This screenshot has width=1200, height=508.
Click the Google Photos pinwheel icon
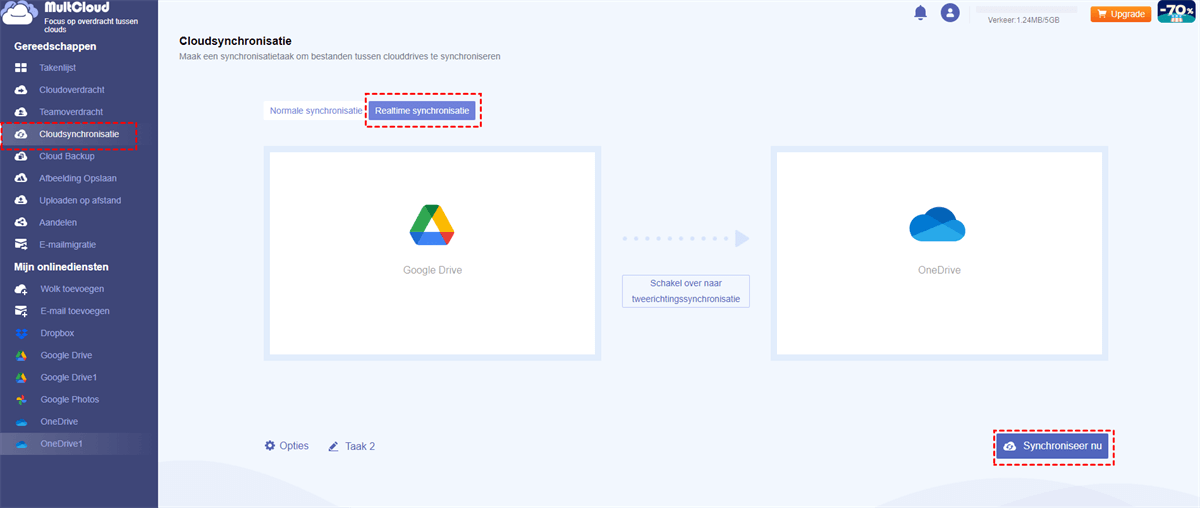click(x=21, y=399)
